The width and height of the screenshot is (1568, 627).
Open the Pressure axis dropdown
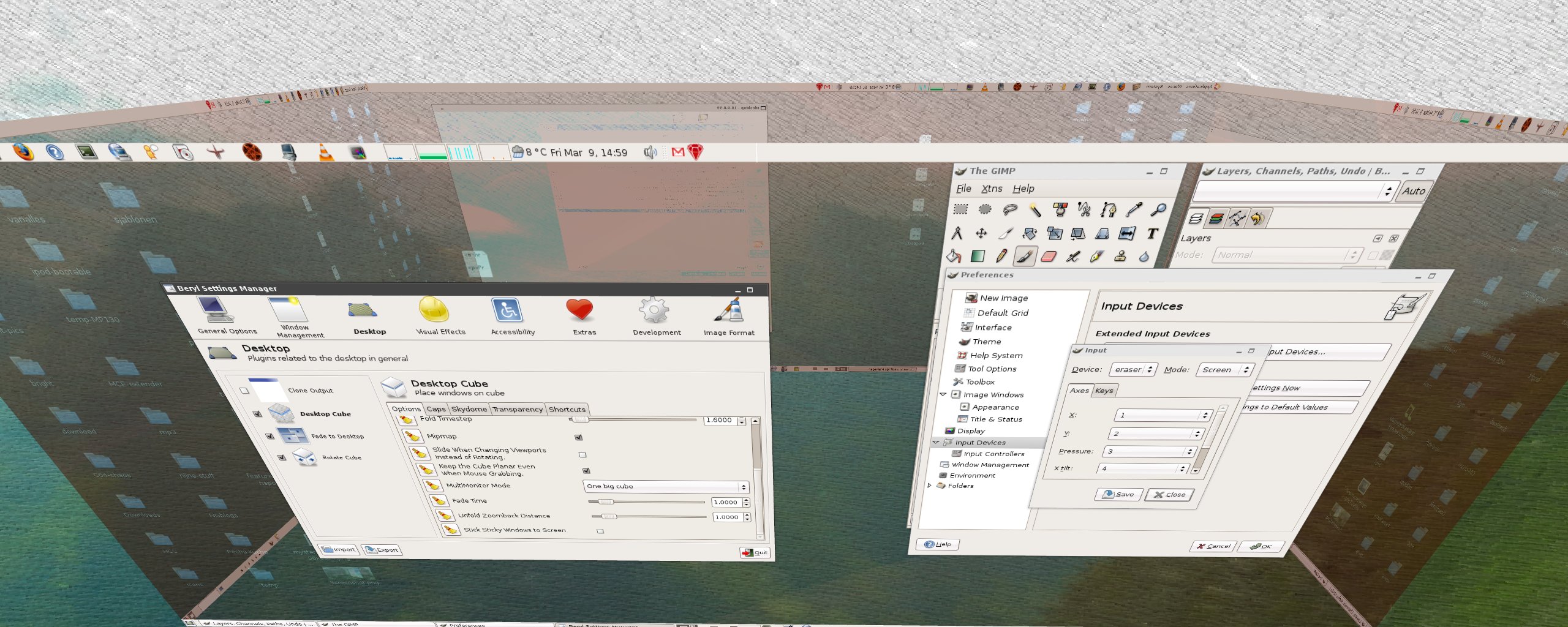point(1150,451)
